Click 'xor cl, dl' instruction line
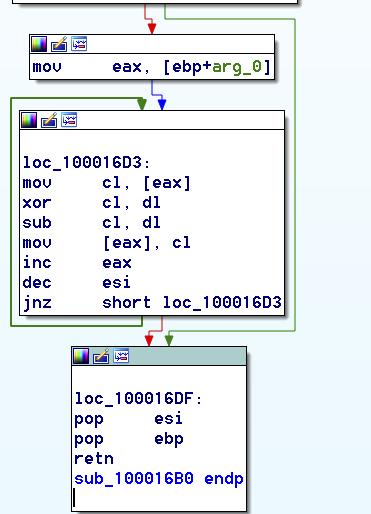Viewport: 371px width, 514px height. pyautogui.click(x=91, y=203)
